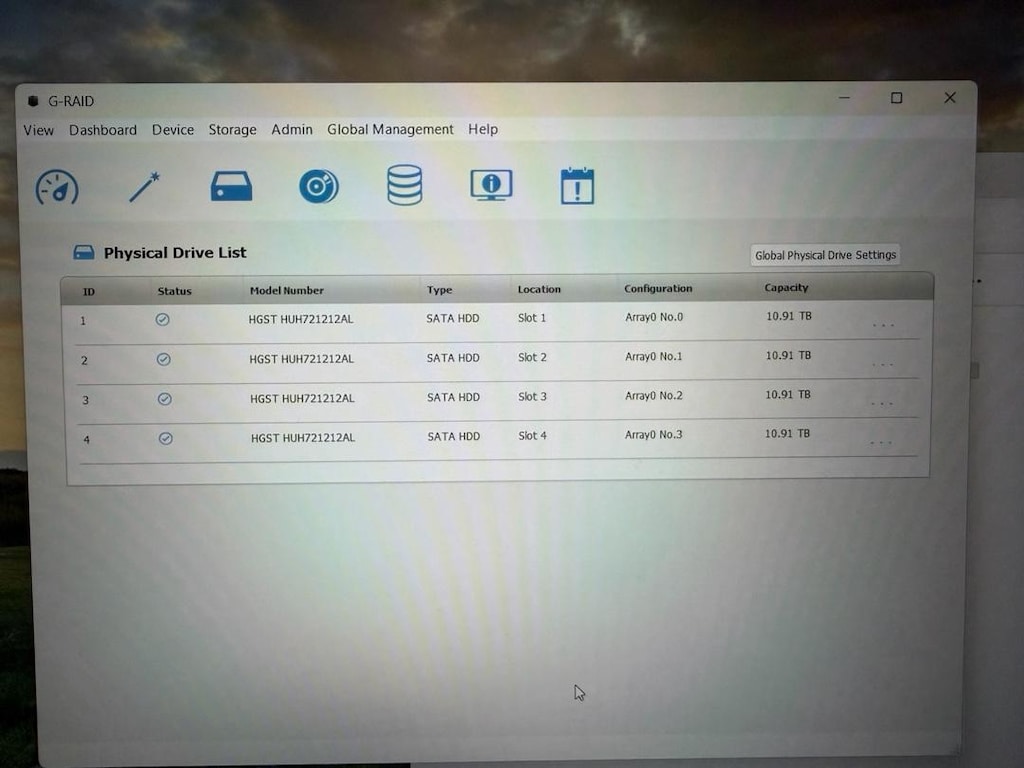The height and width of the screenshot is (768, 1024).
Task: Open more options dots for Slot 2 drive
Action: click(882, 364)
